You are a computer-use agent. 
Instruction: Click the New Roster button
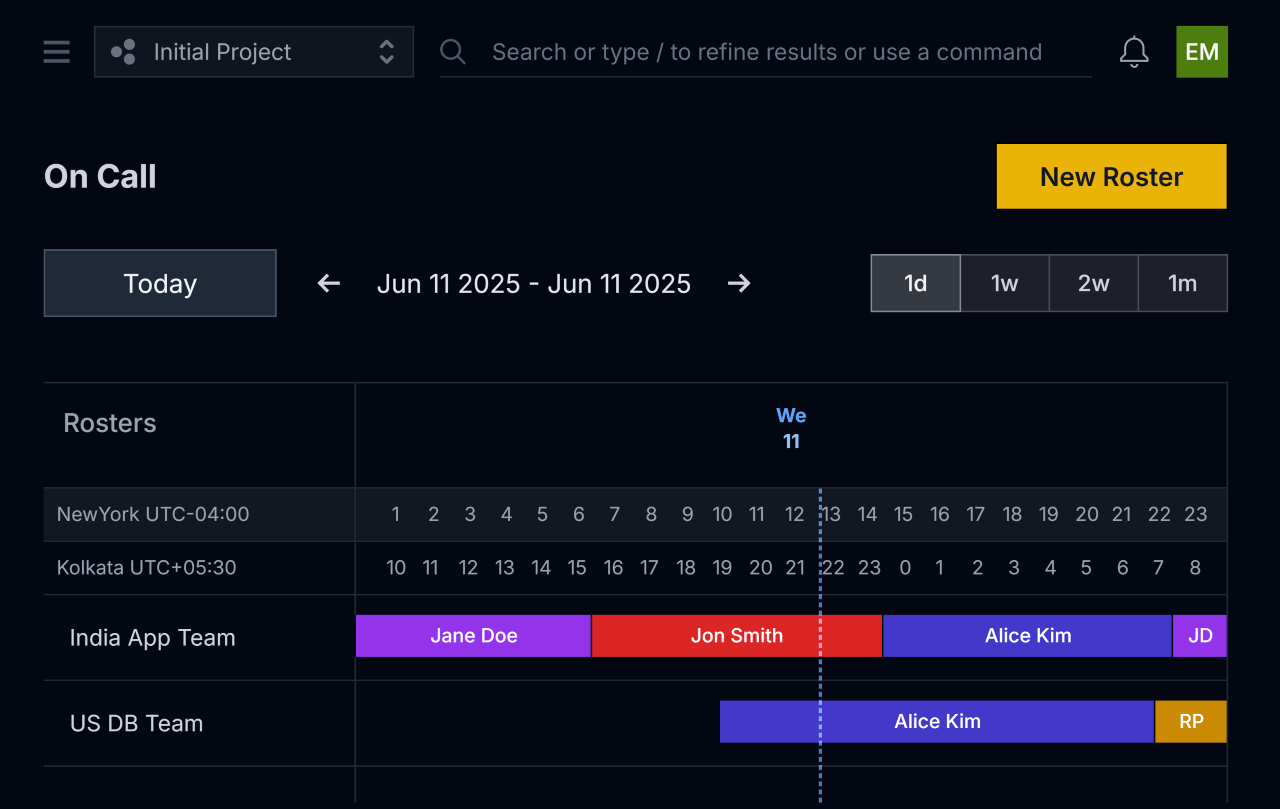coord(1111,177)
